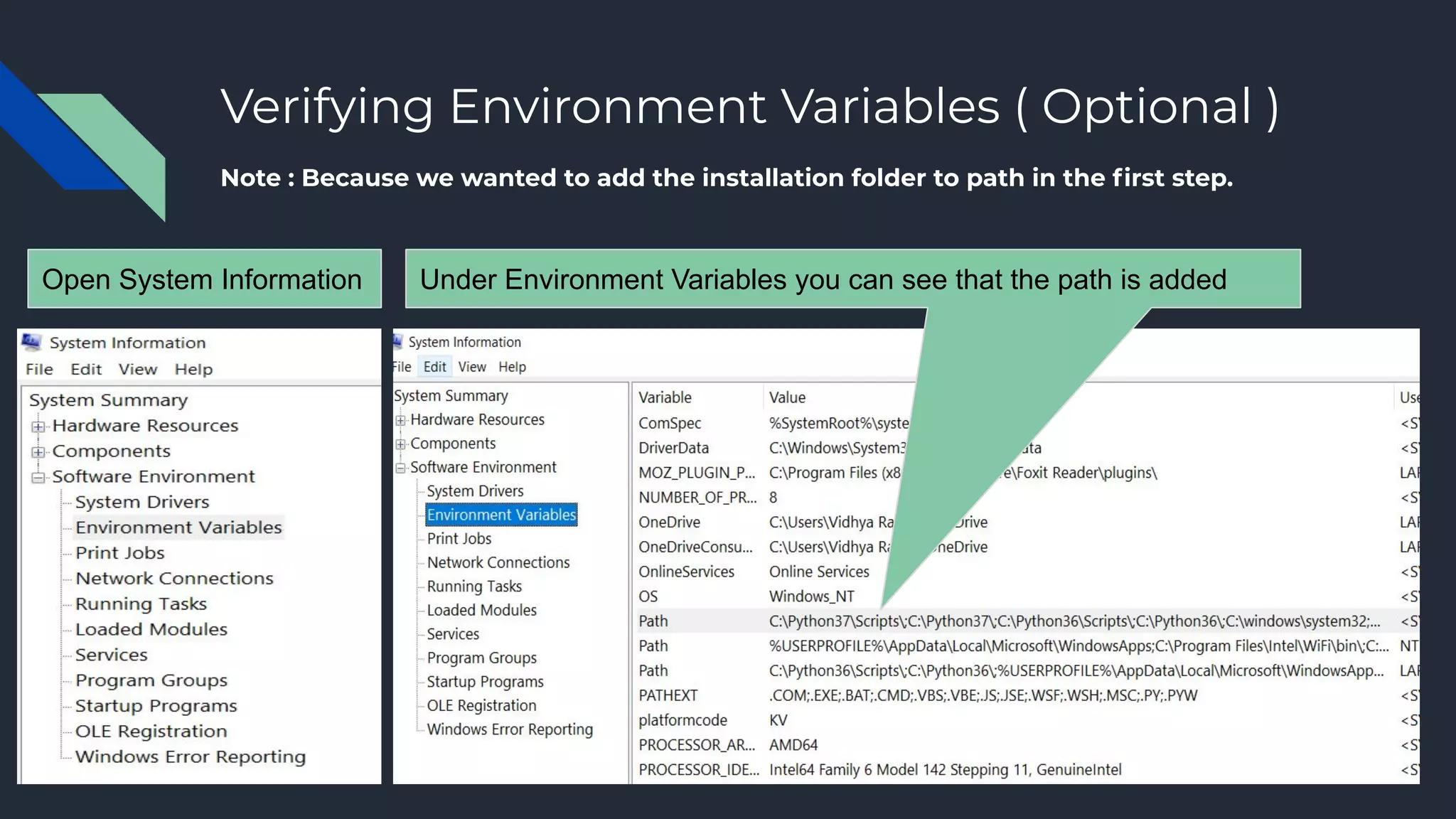Select OLE Registration in right window

[481, 705]
